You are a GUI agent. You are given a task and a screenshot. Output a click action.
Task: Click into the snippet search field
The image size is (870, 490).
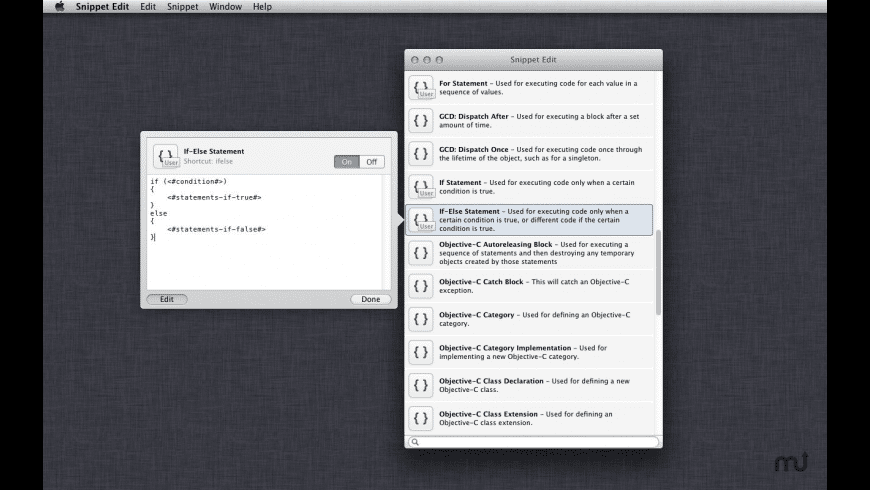click(533, 442)
